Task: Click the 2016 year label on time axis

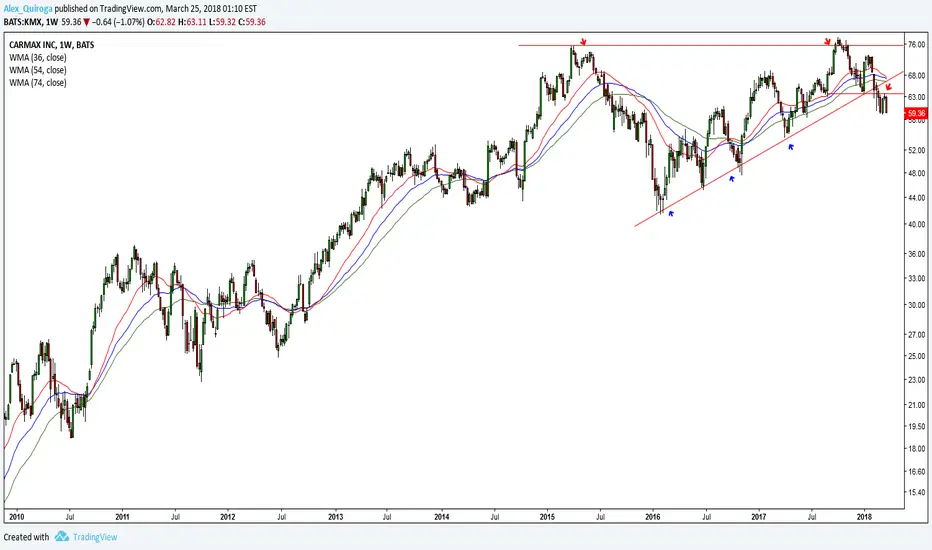Action: (653, 517)
